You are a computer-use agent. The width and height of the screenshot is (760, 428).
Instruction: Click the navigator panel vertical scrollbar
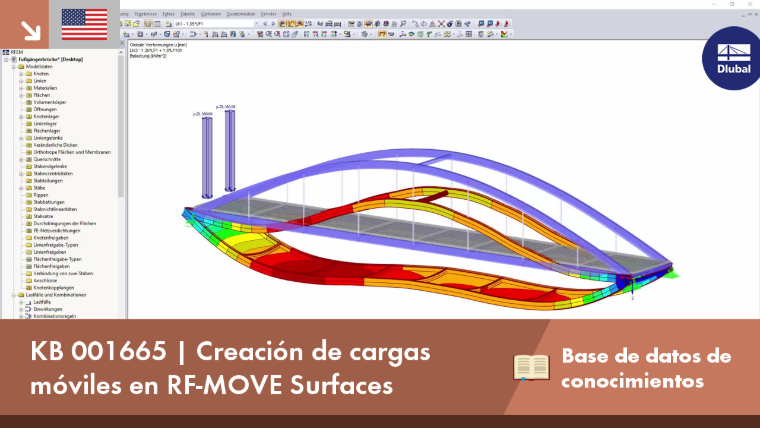(121, 126)
